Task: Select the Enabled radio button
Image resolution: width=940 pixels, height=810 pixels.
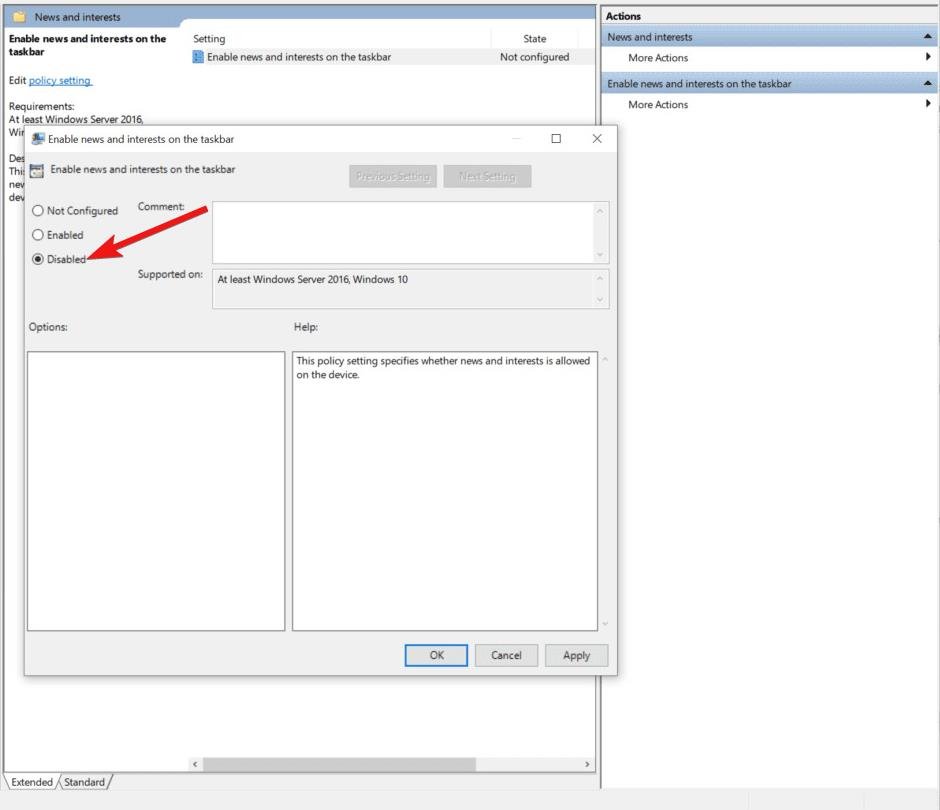Action: [x=38, y=235]
